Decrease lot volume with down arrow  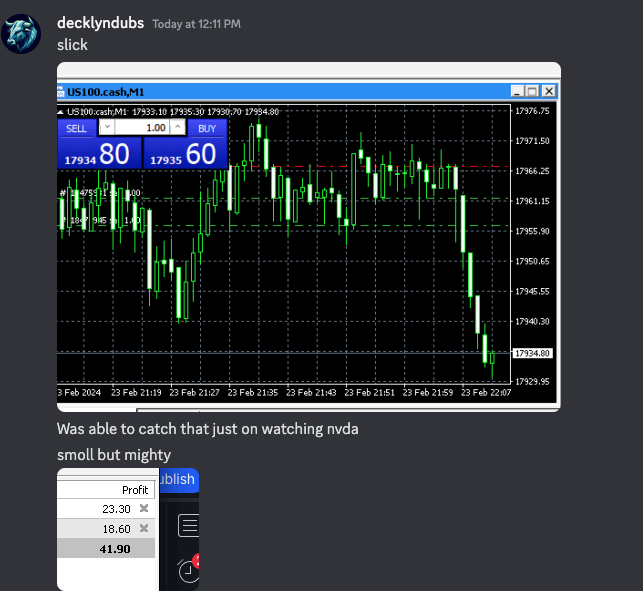(x=107, y=128)
